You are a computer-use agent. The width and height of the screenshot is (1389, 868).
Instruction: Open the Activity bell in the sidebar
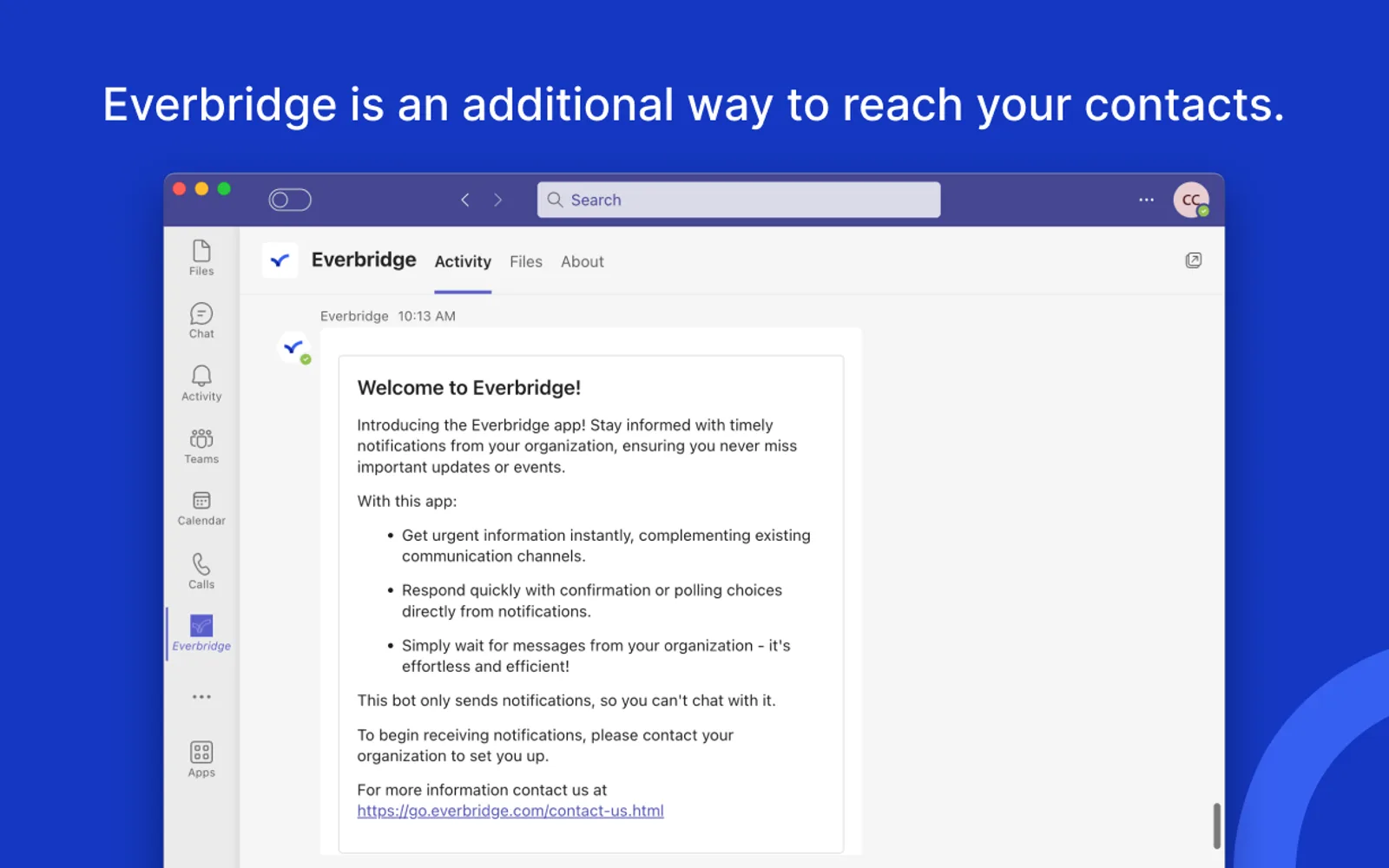(201, 383)
